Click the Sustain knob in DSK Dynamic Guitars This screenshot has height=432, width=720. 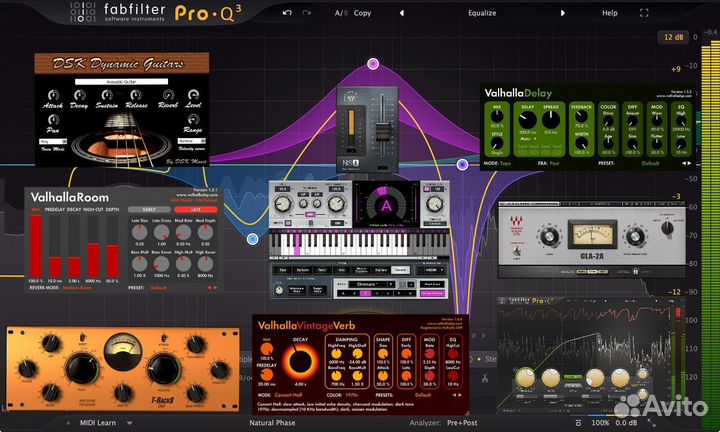coord(107,95)
